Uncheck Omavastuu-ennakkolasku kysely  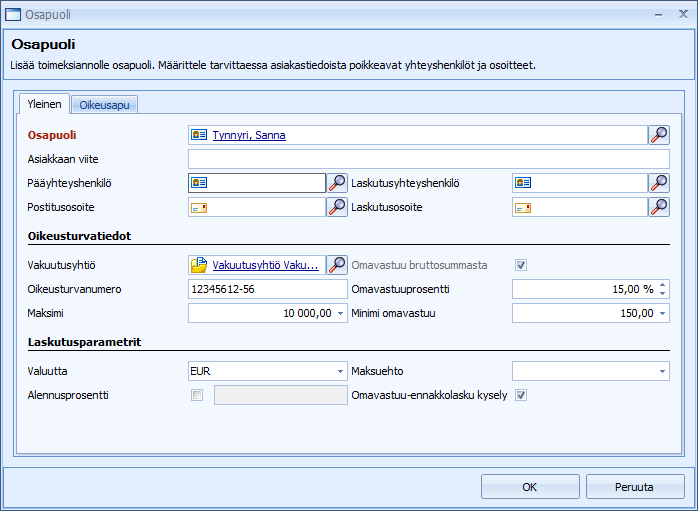click(x=521, y=395)
